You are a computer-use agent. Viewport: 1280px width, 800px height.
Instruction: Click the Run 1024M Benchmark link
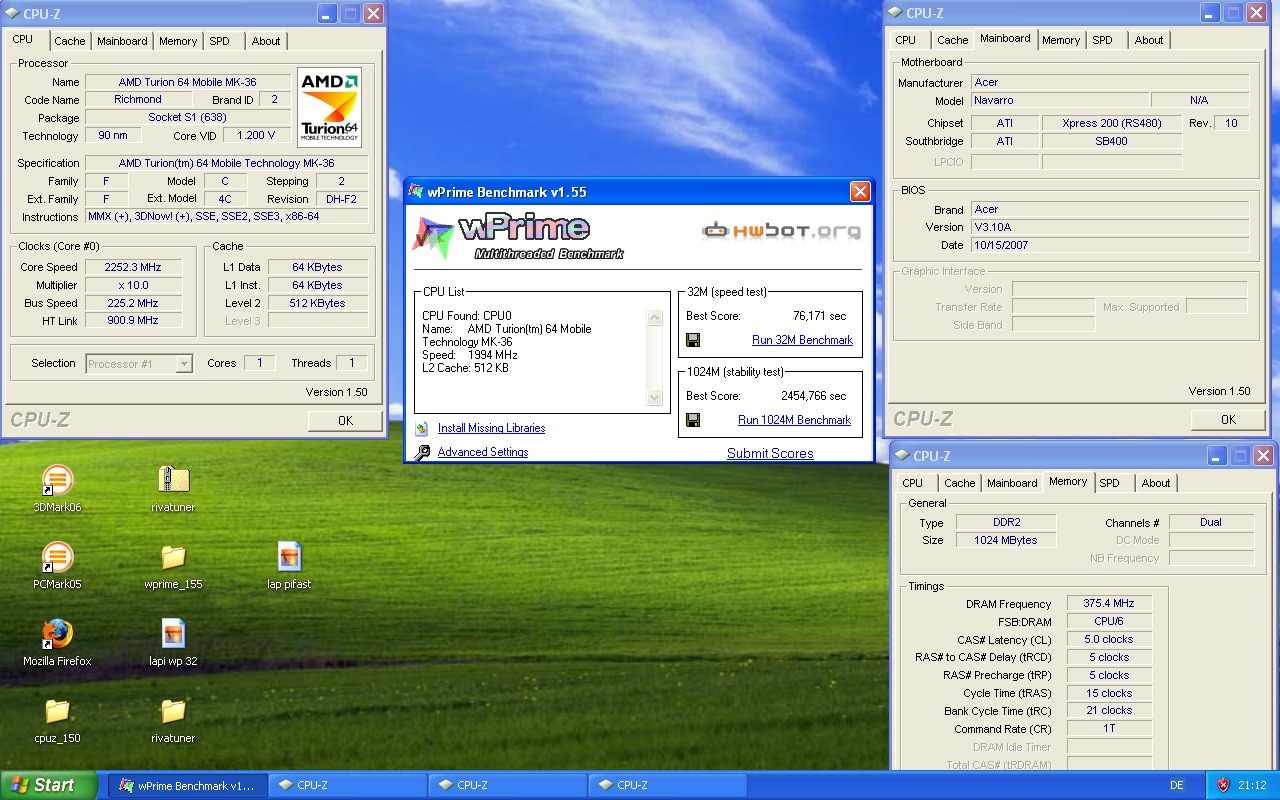794,420
